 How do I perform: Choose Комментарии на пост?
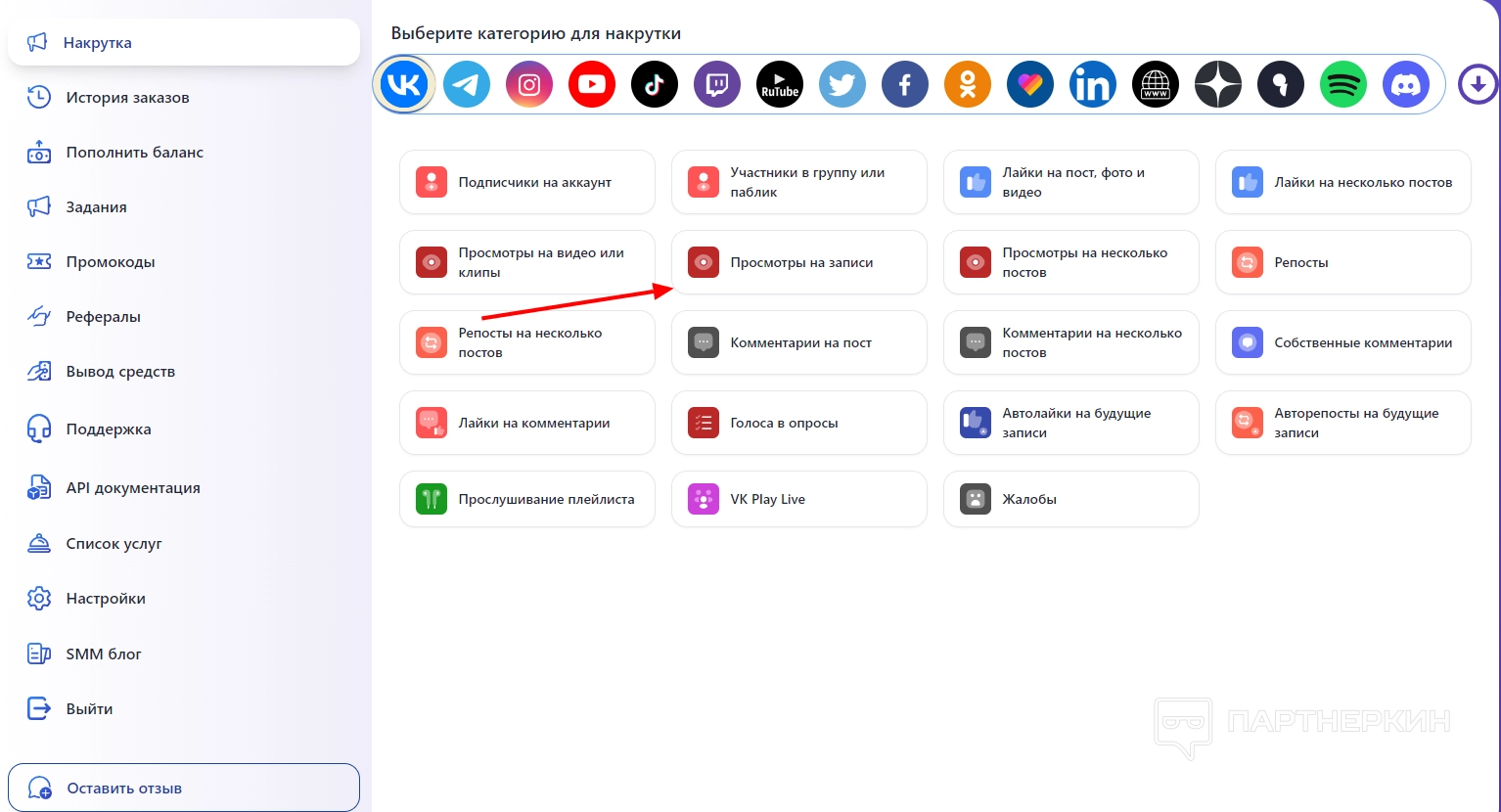tap(799, 342)
